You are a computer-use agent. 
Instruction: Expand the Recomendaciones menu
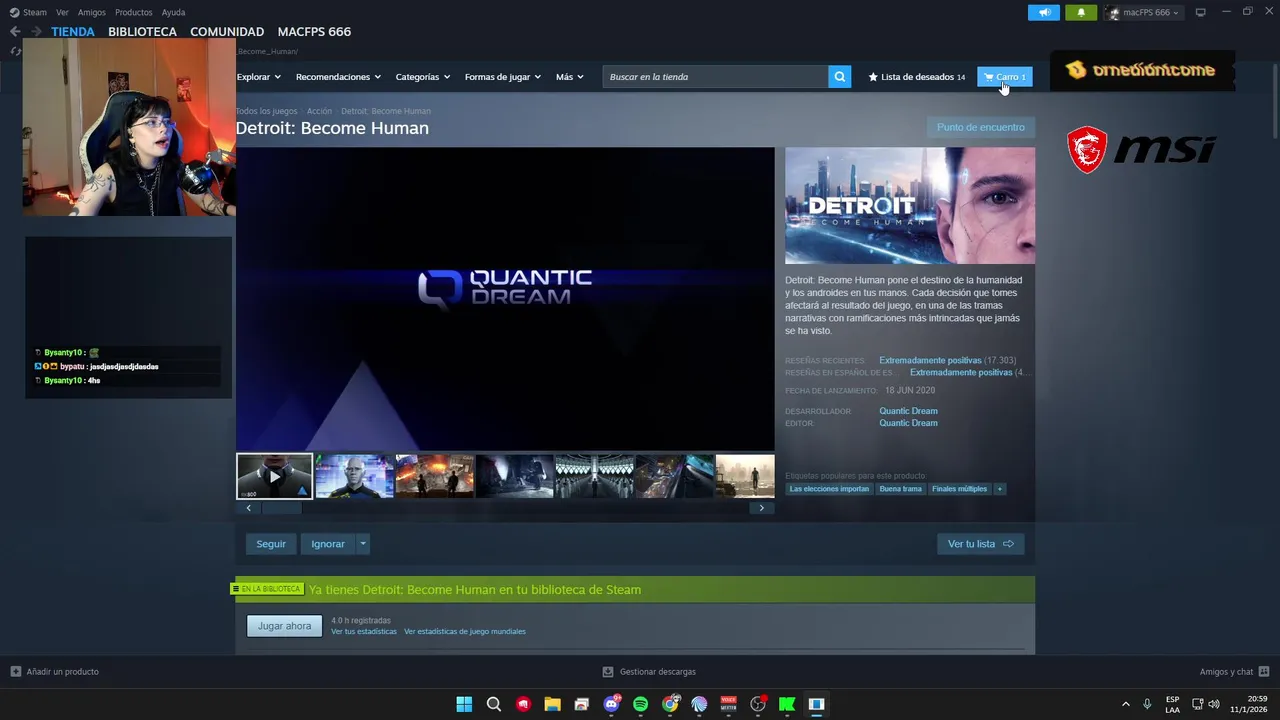[338, 77]
